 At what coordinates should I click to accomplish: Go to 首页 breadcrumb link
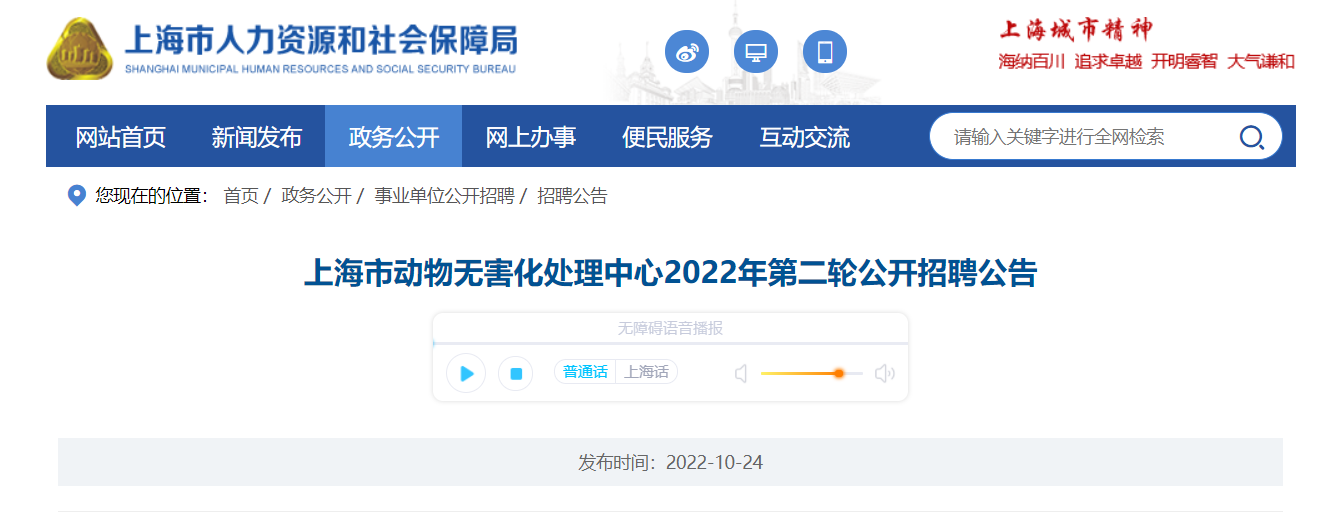(241, 196)
